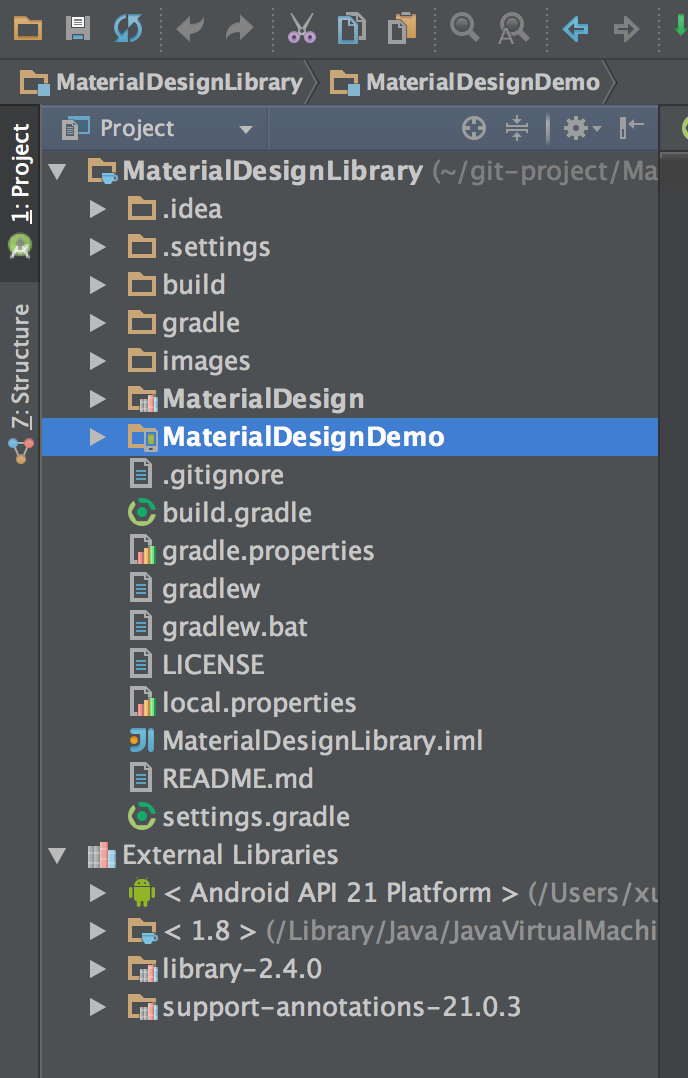
Task: Click the blue Back navigation arrow
Action: [575, 29]
